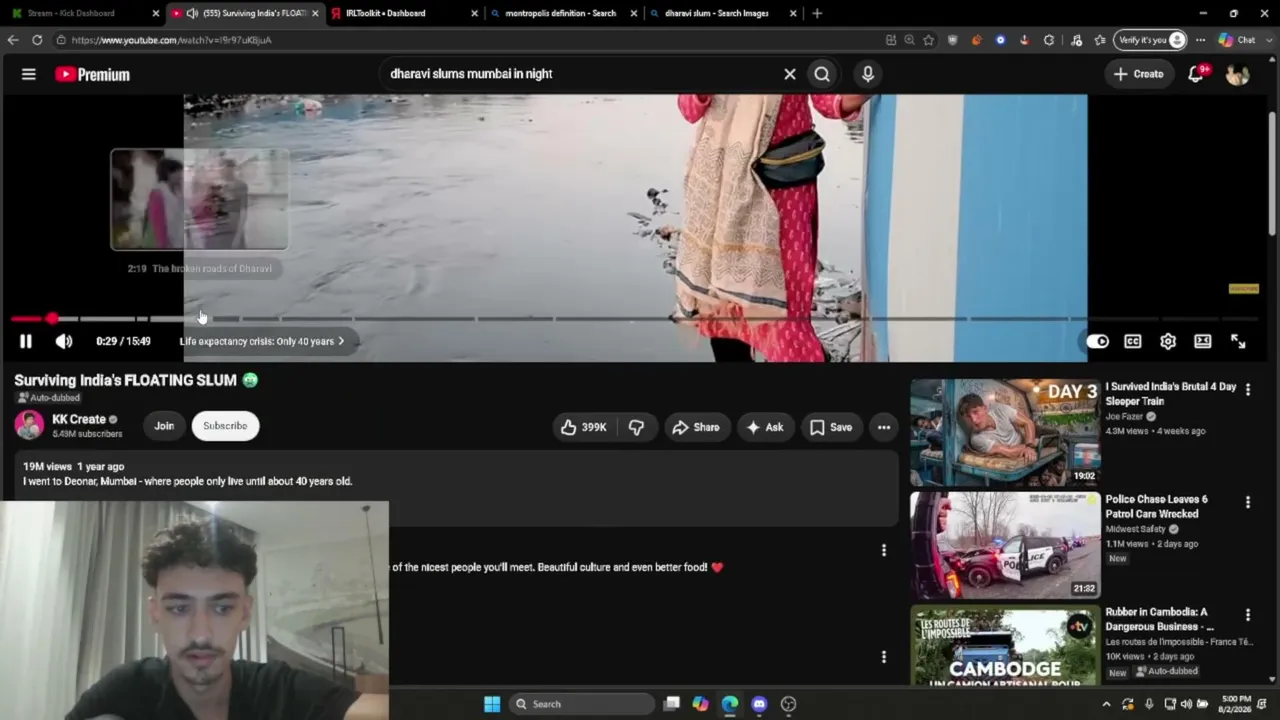Image resolution: width=1280 pixels, height=720 pixels.
Task: Open the Windows Start menu
Action: coord(492,704)
